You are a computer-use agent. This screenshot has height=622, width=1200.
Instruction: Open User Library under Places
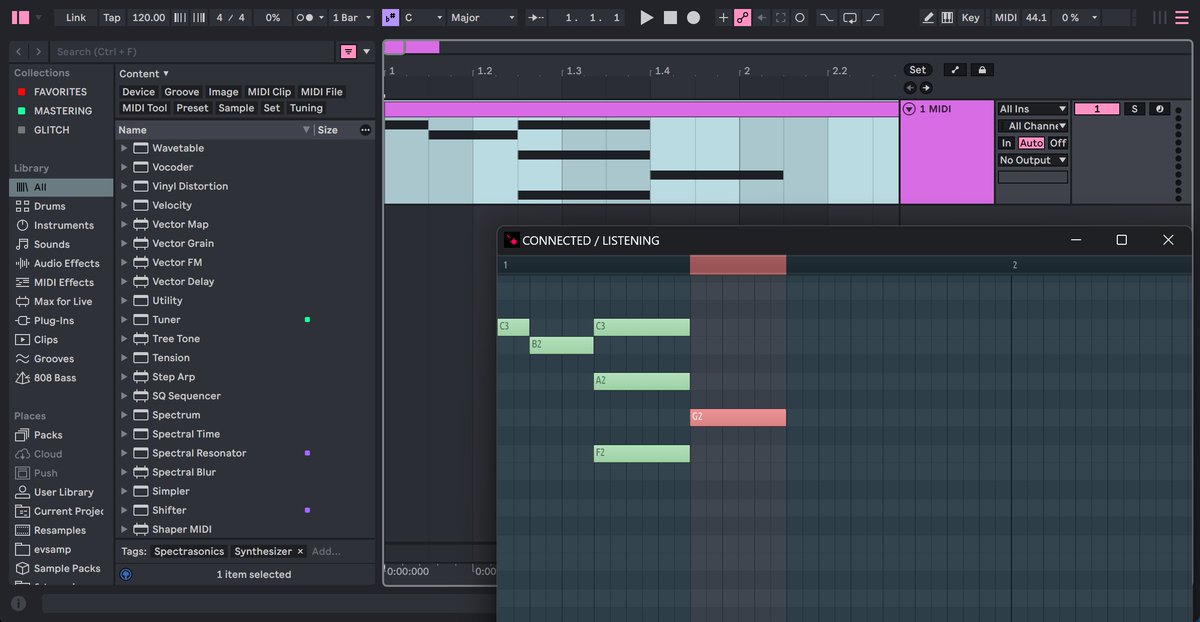63,492
